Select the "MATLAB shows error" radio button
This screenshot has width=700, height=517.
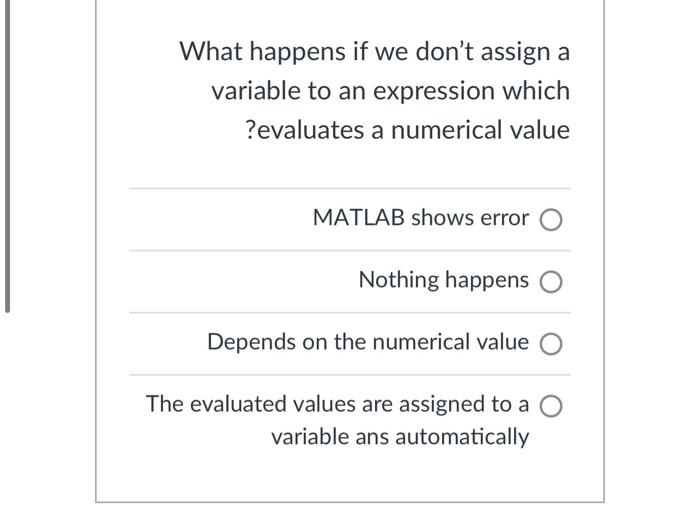tap(550, 219)
